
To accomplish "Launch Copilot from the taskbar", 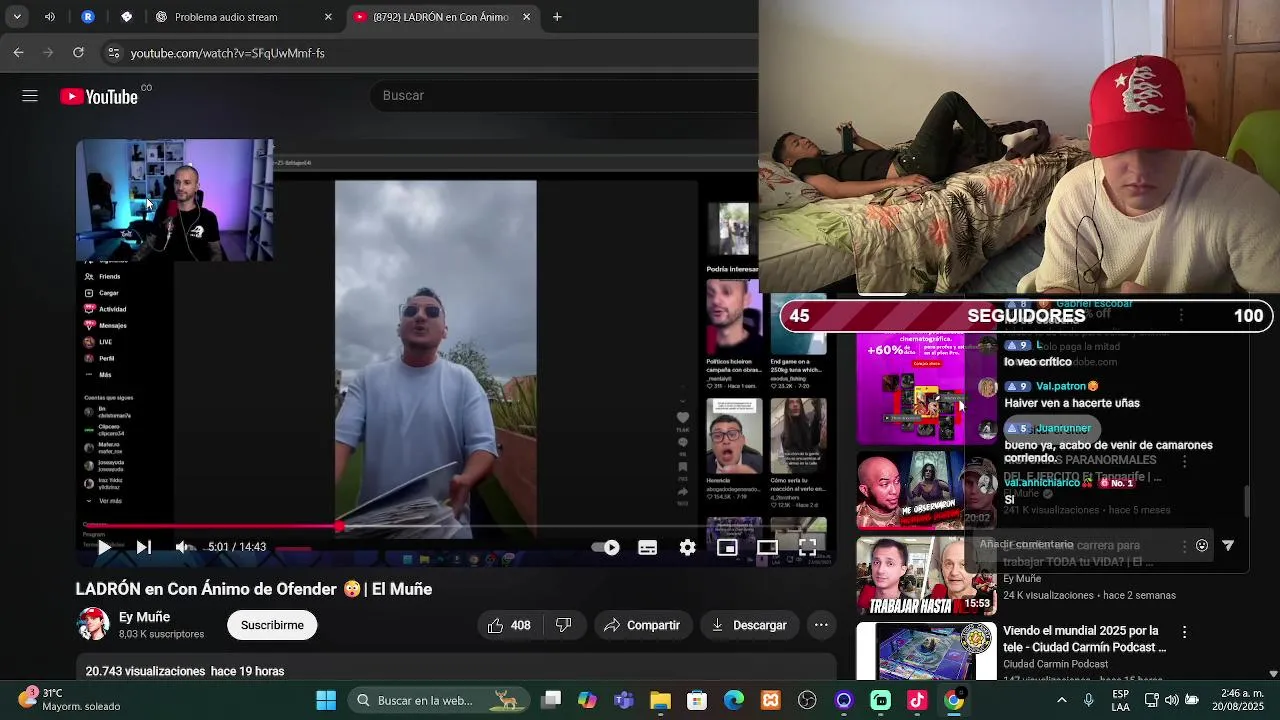I will coord(587,700).
